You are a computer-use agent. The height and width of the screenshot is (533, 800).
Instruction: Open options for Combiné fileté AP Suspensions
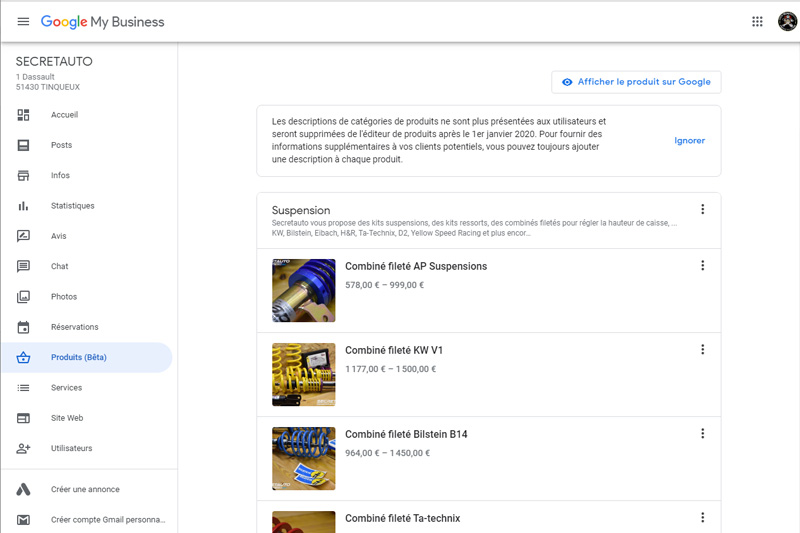coord(703,265)
